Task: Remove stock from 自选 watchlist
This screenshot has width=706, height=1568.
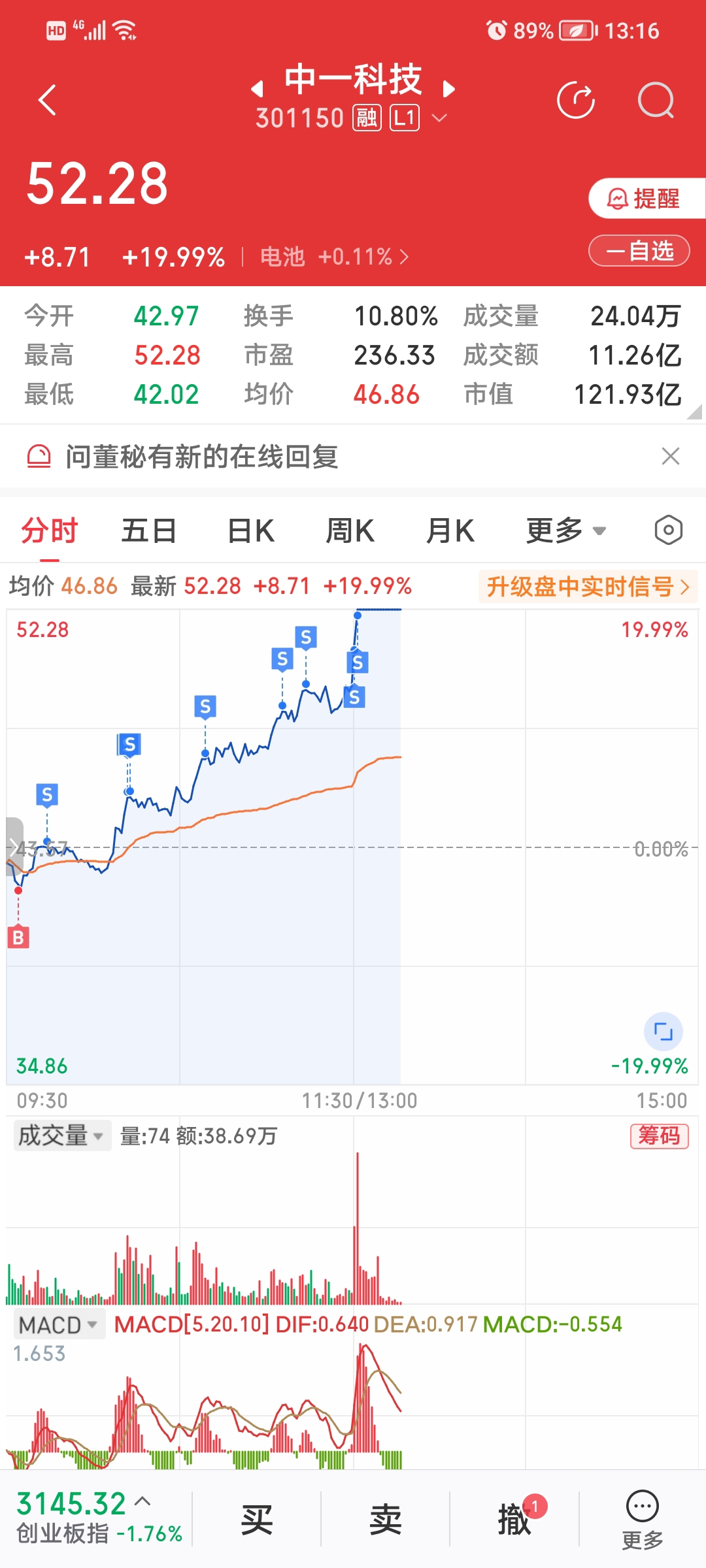Action: (639, 251)
